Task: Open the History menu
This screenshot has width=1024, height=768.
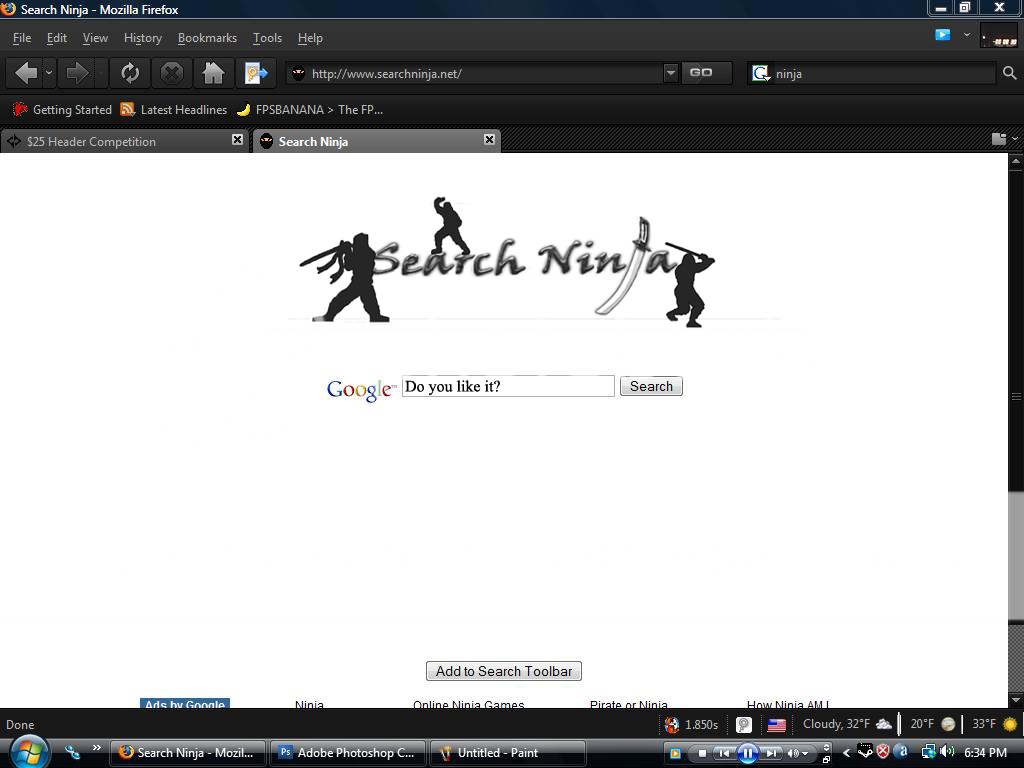Action: (143, 38)
